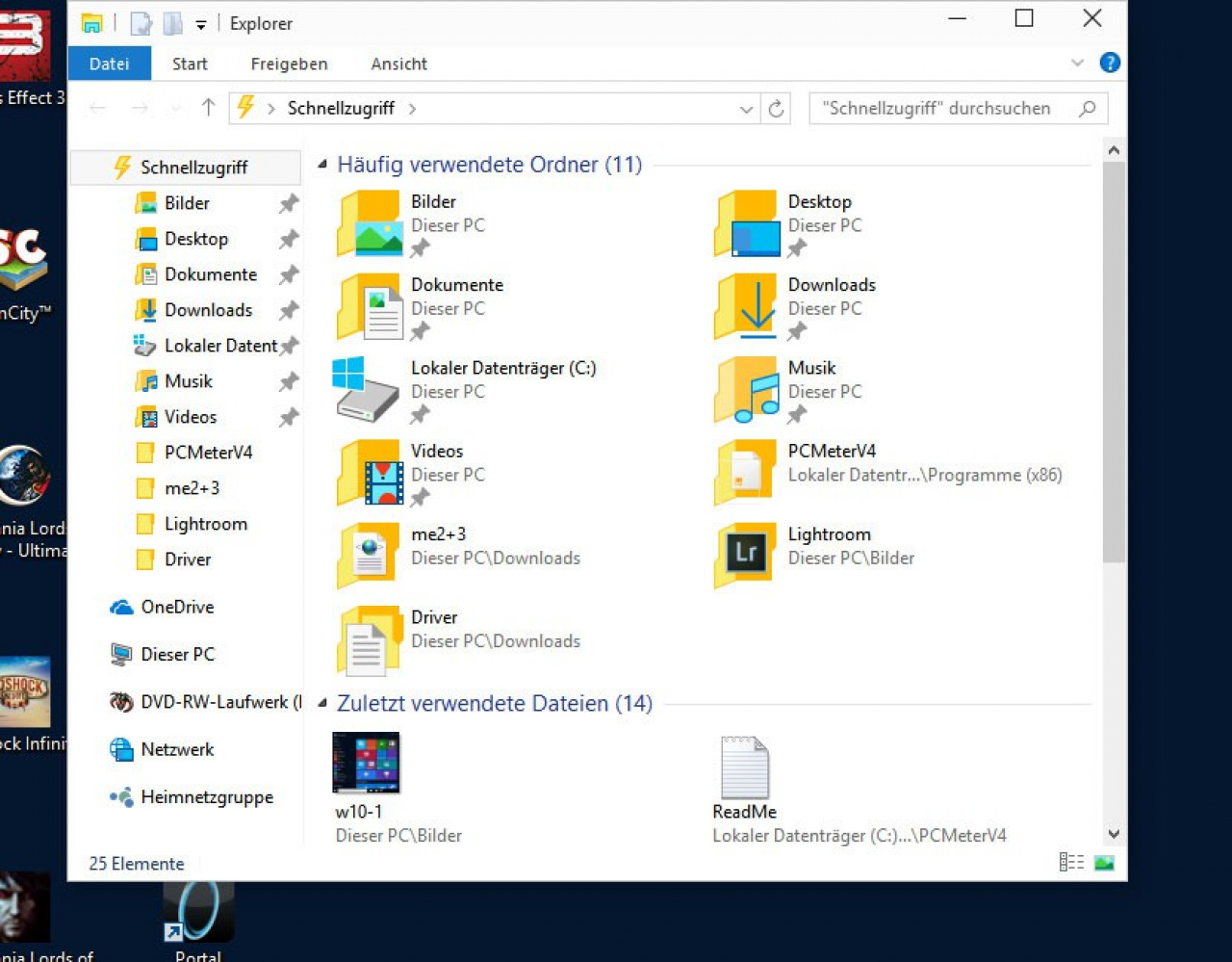Open the quick access toolbar customize dropdown
1232x962 pixels.
[200, 24]
